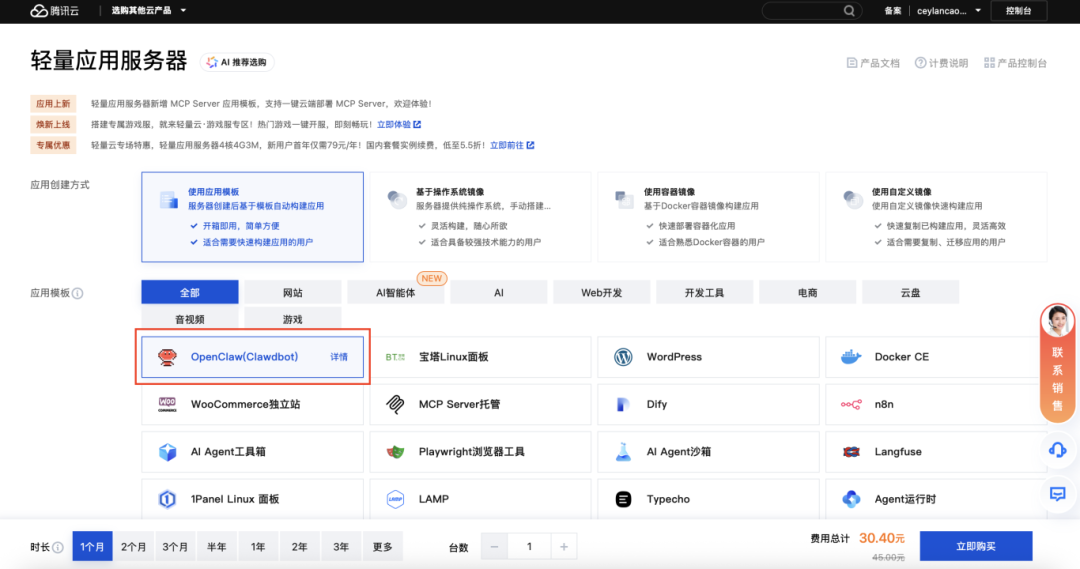Switch to the 全部 template tab

(190, 292)
